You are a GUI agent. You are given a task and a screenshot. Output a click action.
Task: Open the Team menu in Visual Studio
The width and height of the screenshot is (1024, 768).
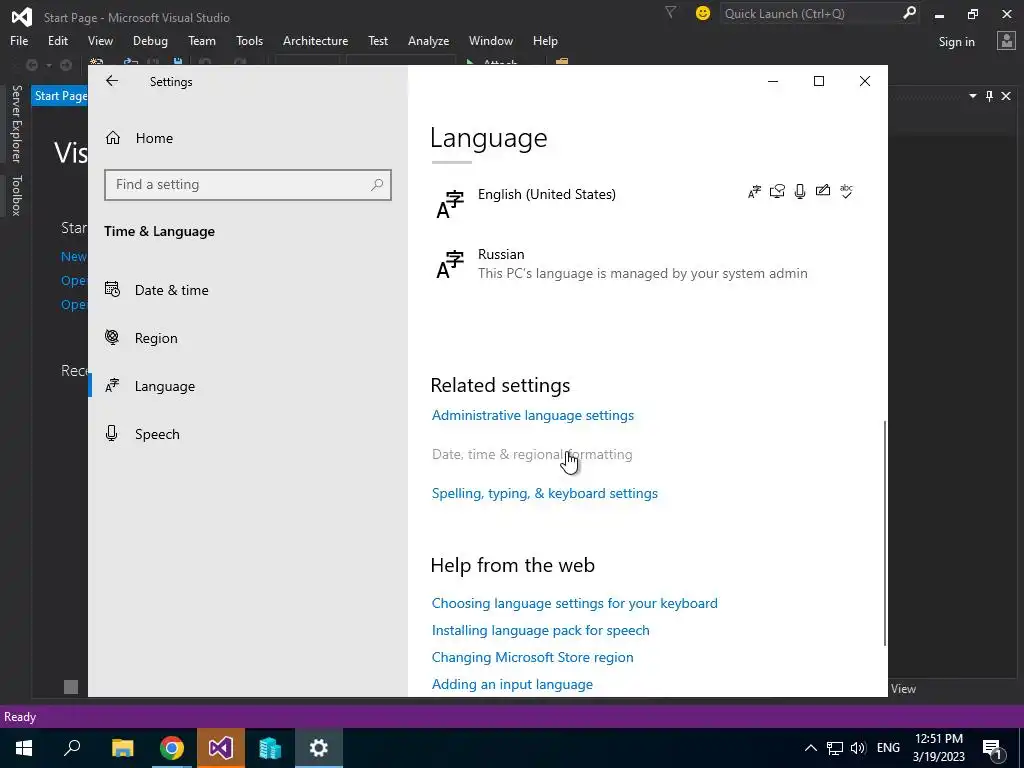point(202,40)
